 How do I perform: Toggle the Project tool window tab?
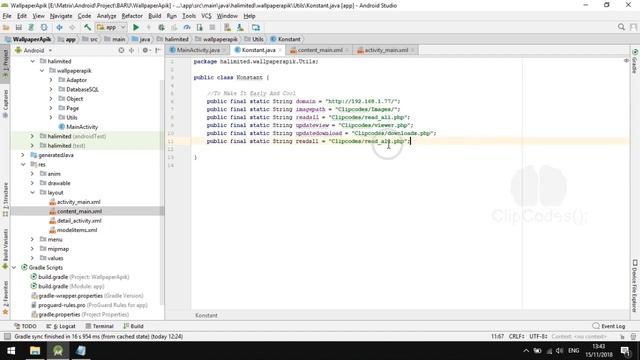pyautogui.click(x=5, y=64)
